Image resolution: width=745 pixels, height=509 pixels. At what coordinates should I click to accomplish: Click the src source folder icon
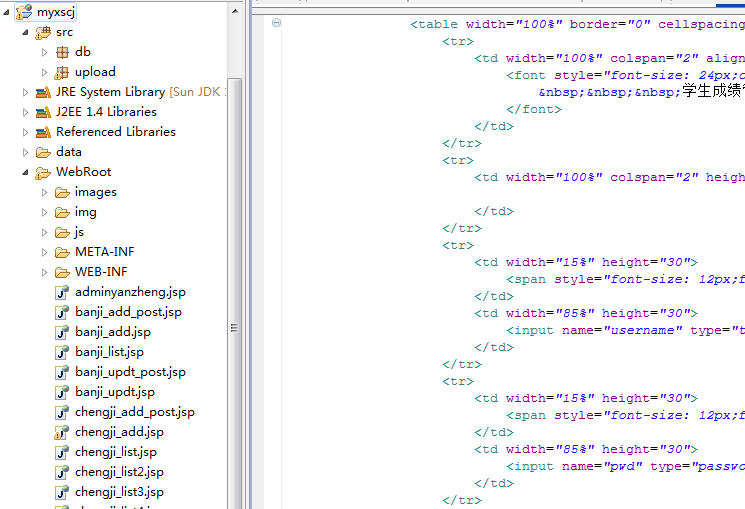(x=43, y=32)
